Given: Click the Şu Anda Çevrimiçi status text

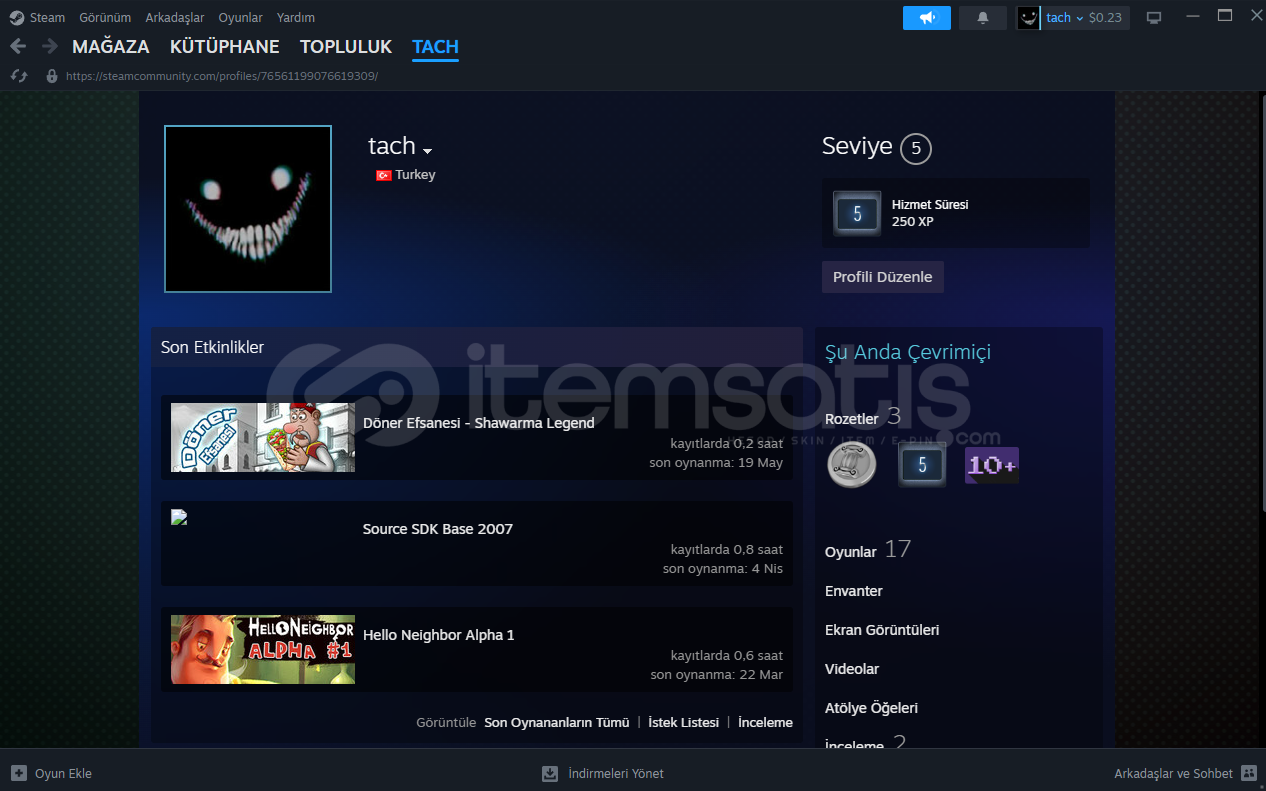Looking at the screenshot, I should click(x=908, y=352).
